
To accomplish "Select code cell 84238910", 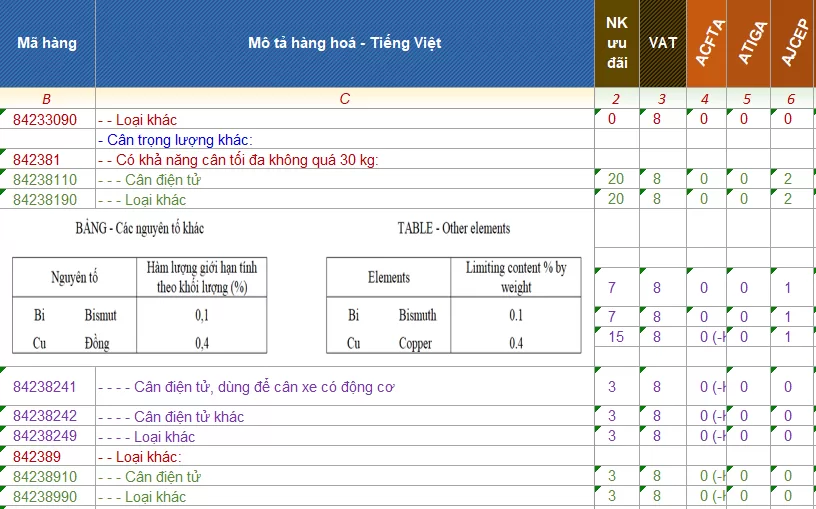I will click(47, 476).
